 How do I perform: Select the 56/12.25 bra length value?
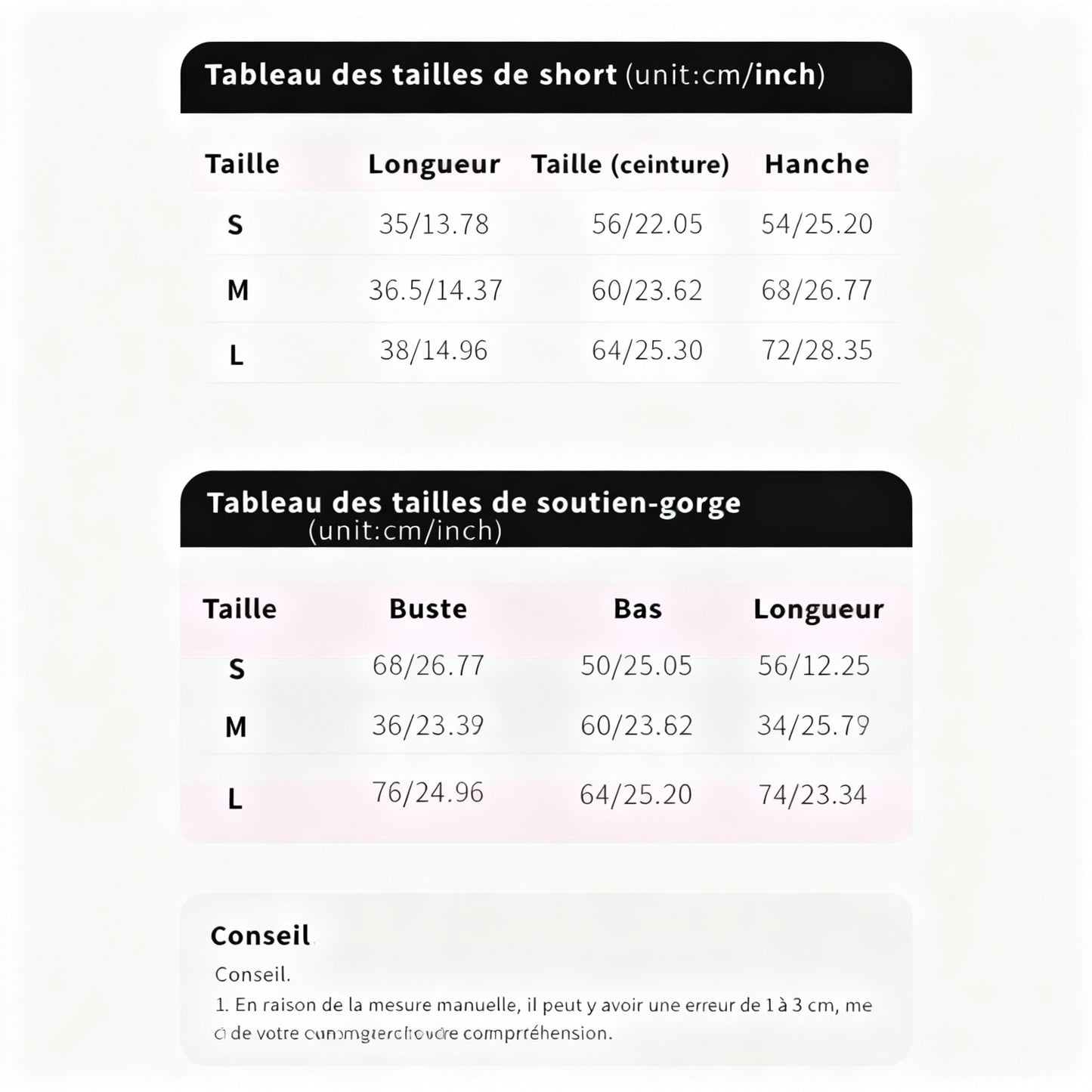[814, 666]
